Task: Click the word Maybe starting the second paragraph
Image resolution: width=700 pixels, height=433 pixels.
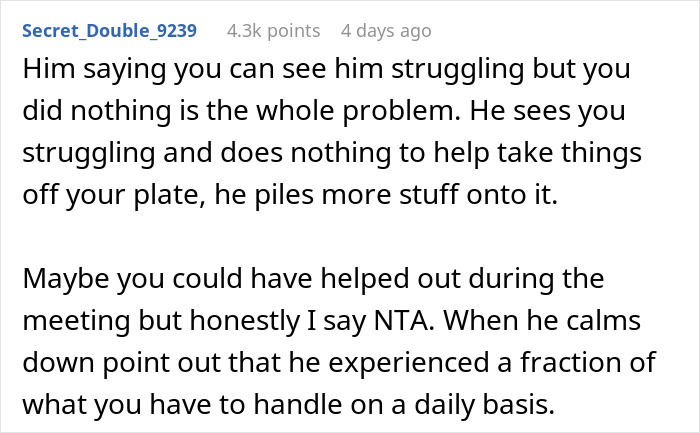Action: (65, 279)
